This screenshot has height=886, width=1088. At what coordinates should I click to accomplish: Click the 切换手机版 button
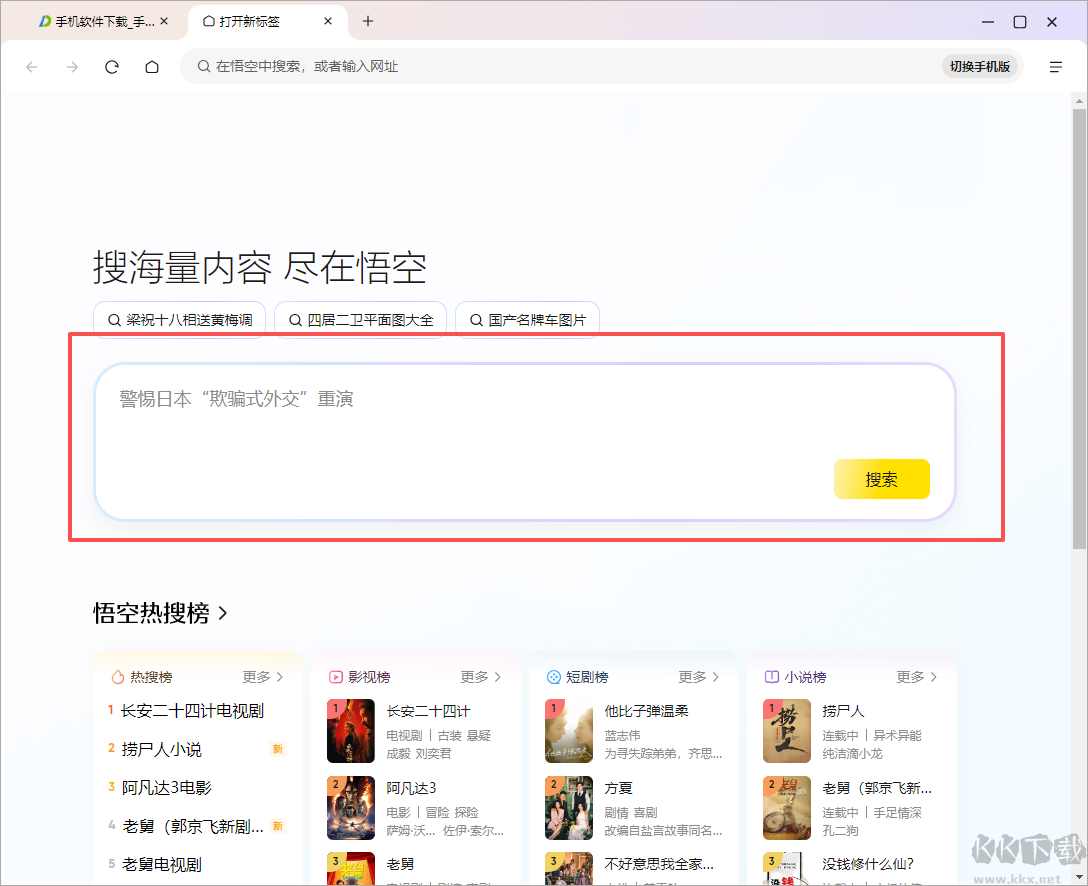(x=980, y=67)
